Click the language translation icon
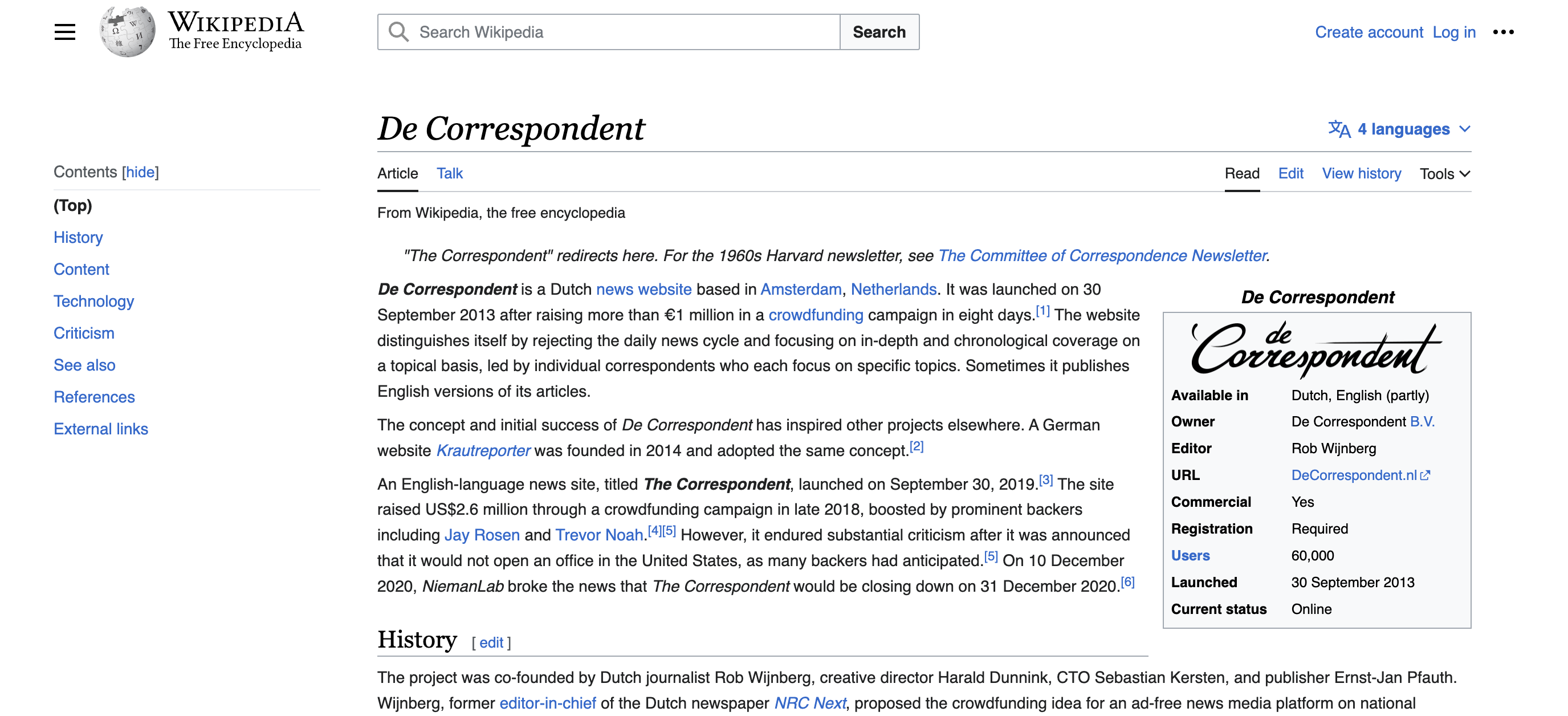Screen dimensions: 1568x716 click(x=1339, y=129)
